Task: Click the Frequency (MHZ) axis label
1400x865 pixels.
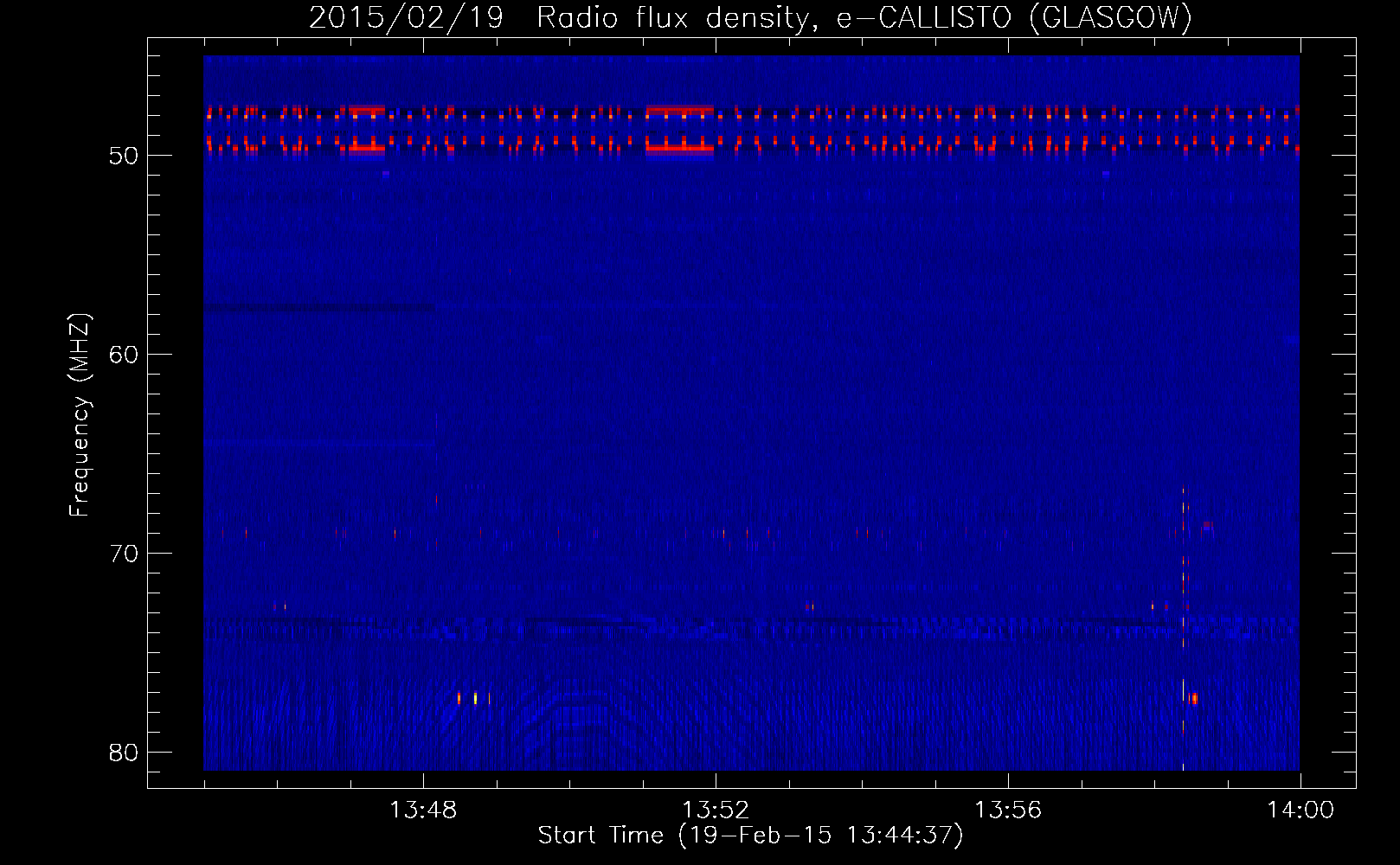Action: [x=79, y=415]
